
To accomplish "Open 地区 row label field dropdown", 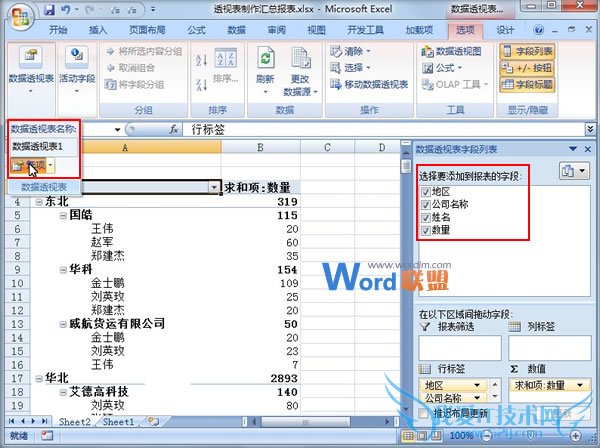I will click(x=477, y=385).
